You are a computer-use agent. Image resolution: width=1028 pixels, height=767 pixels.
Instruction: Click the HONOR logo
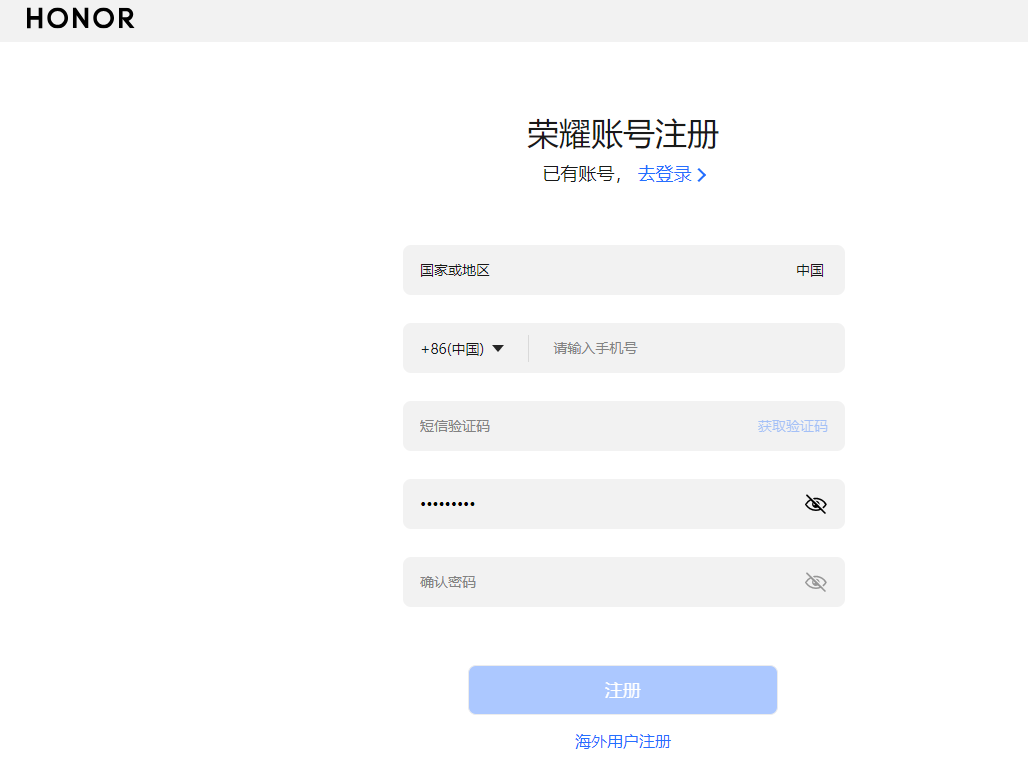point(80,18)
